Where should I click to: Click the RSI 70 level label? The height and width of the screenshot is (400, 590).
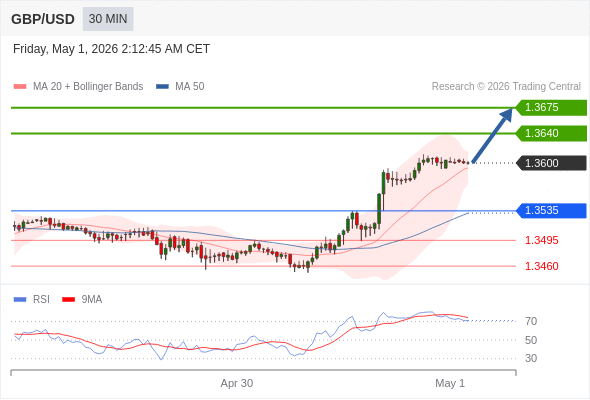tap(531, 321)
